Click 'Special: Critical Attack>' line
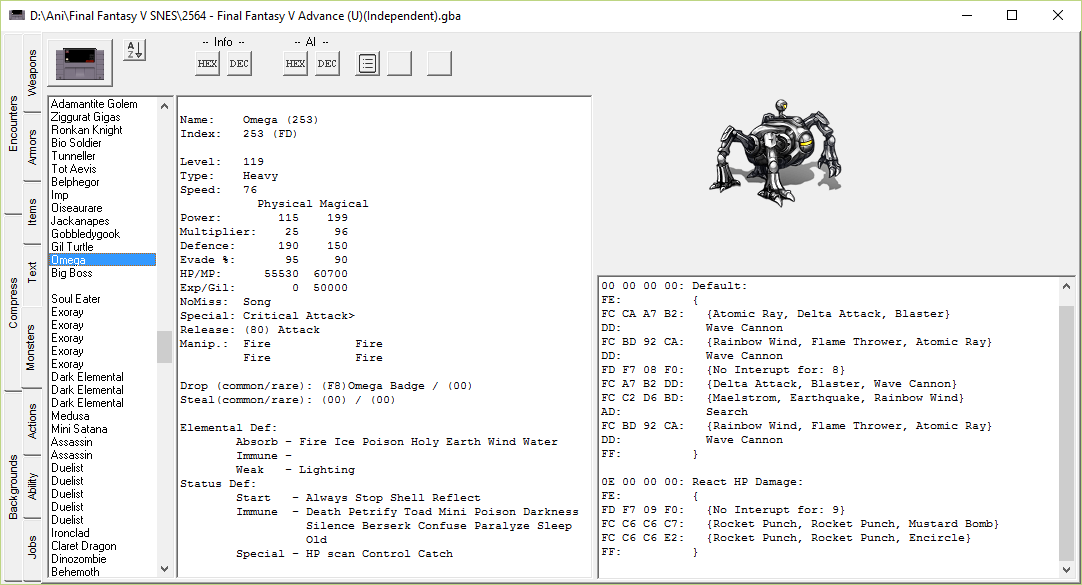 267,316
